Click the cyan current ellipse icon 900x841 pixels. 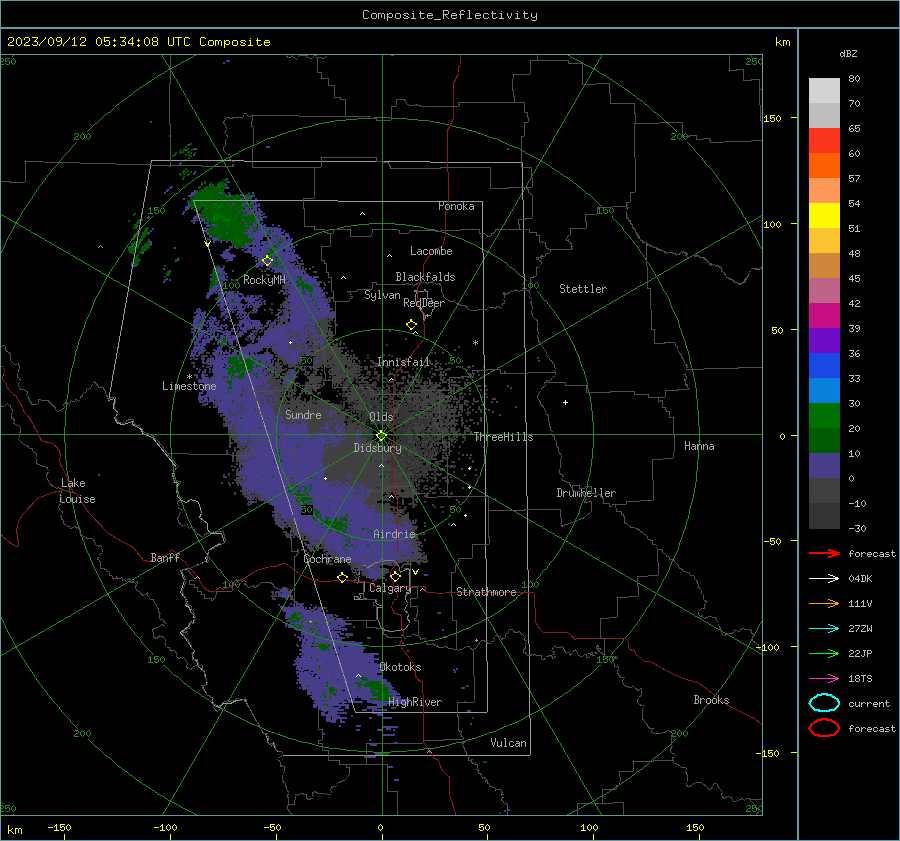coord(824,703)
